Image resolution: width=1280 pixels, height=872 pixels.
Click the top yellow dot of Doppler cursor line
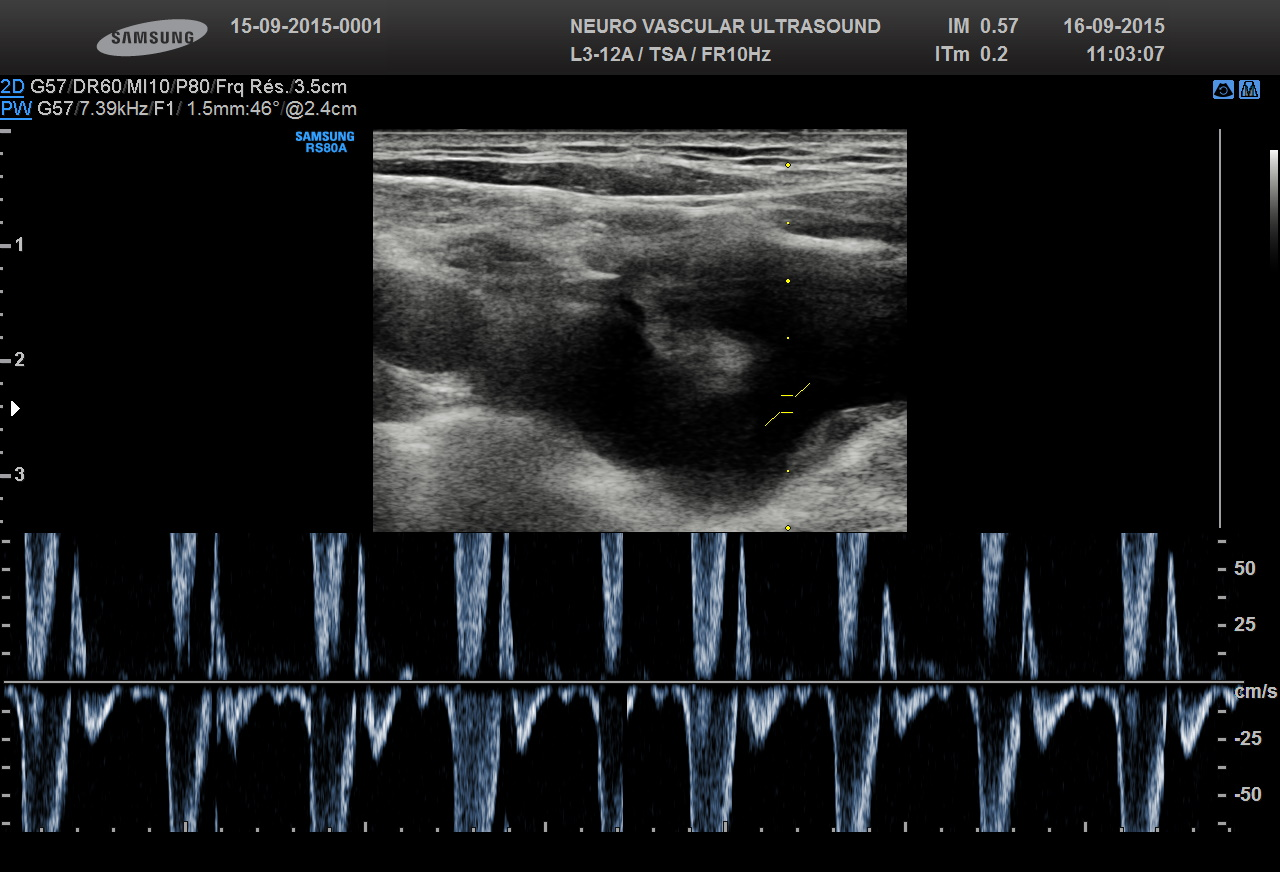pyautogui.click(x=788, y=164)
